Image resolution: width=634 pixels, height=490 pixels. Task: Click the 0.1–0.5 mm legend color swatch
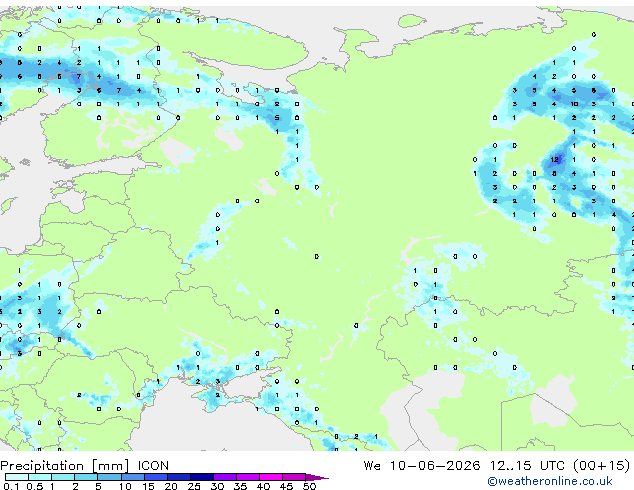pyautogui.click(x=17, y=477)
